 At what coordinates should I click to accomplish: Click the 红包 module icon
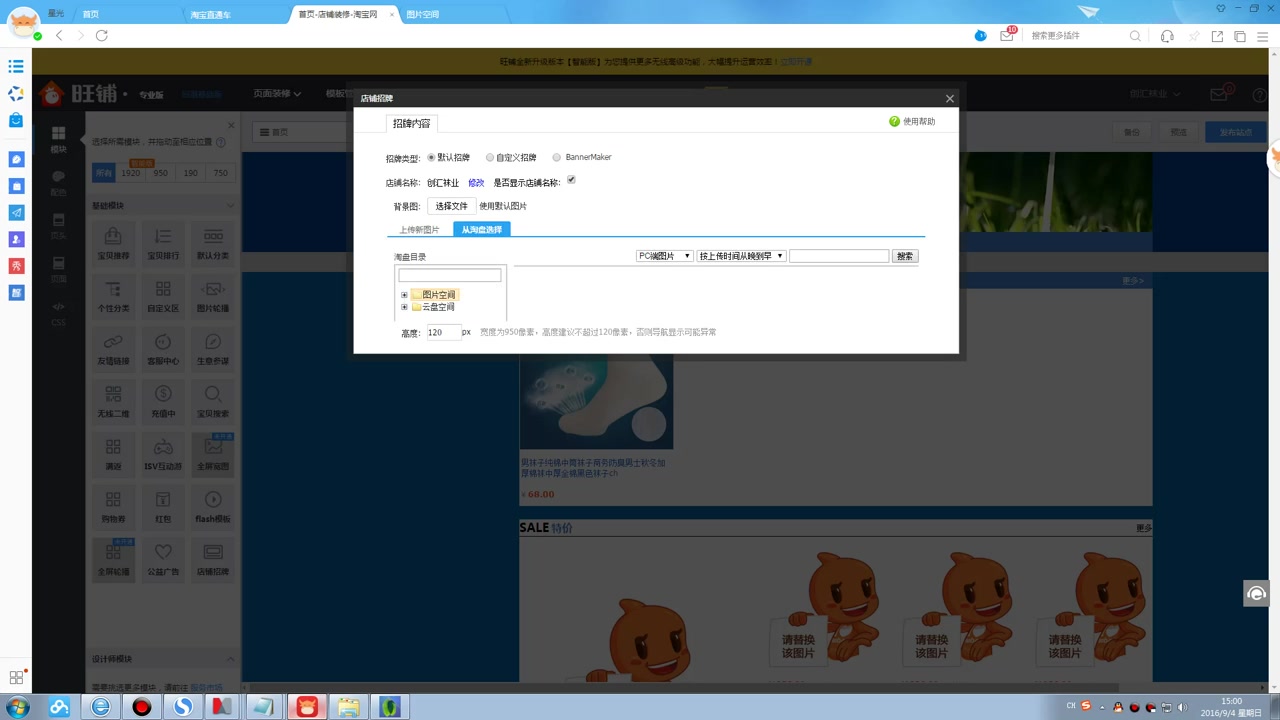point(163,506)
